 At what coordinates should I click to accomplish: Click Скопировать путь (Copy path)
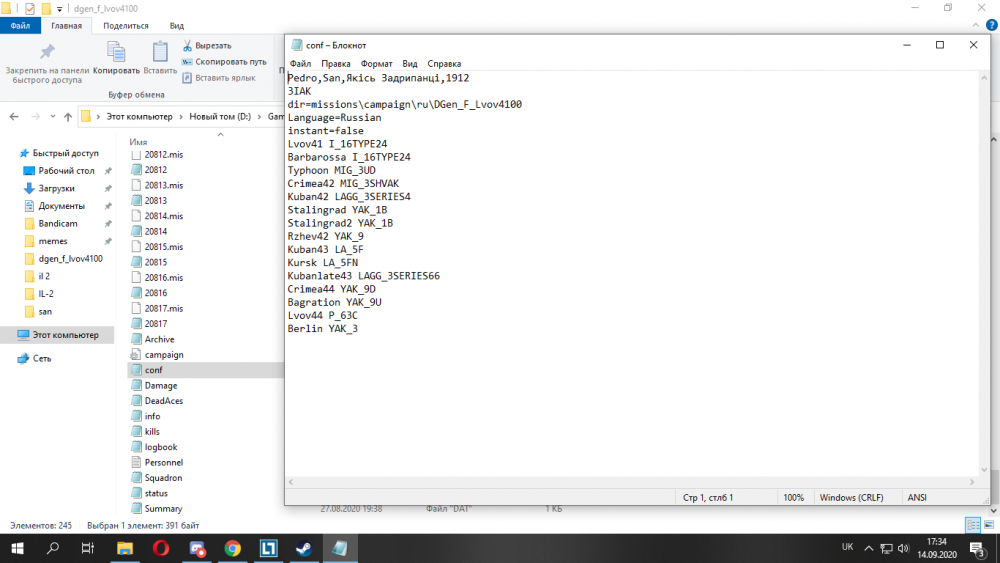[x=224, y=62]
